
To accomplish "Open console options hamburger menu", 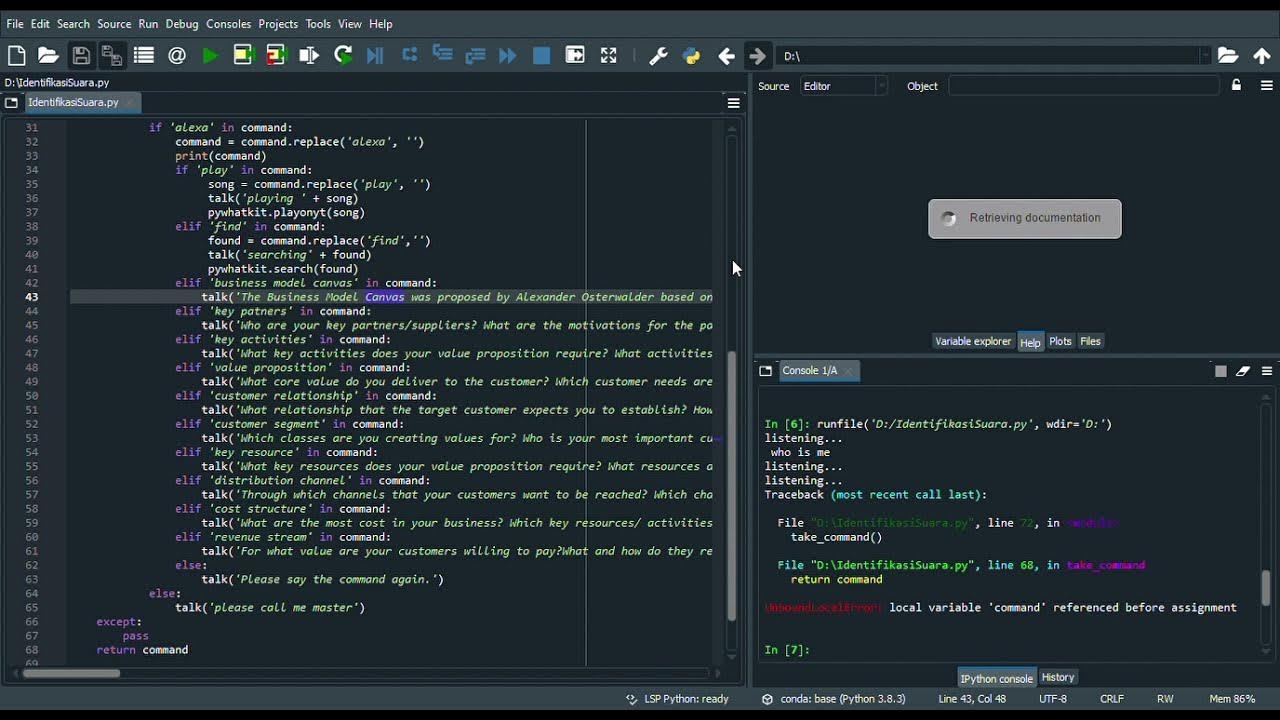I will [x=1266, y=371].
